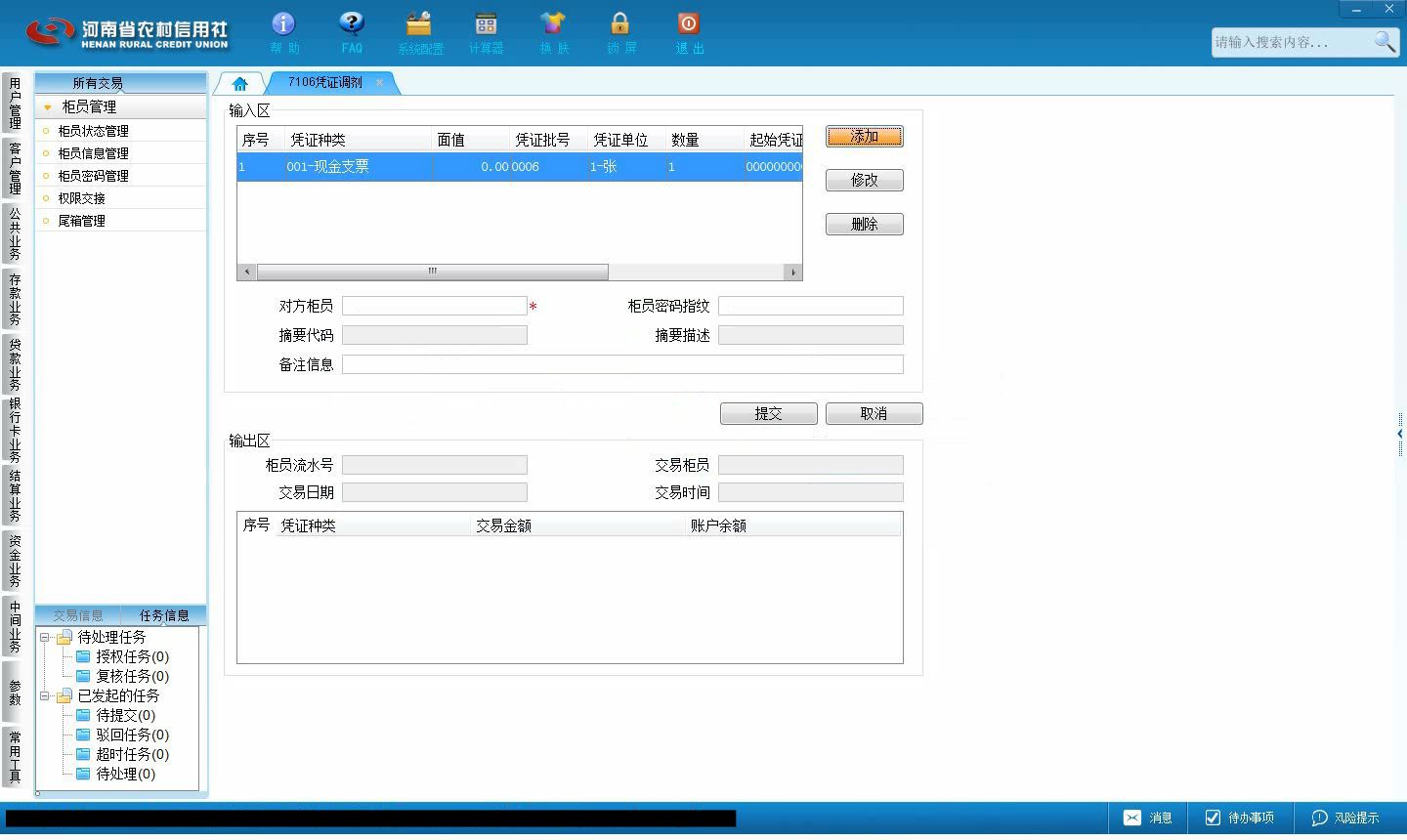Open 待办事项 to-do items in status bar

point(1239,818)
